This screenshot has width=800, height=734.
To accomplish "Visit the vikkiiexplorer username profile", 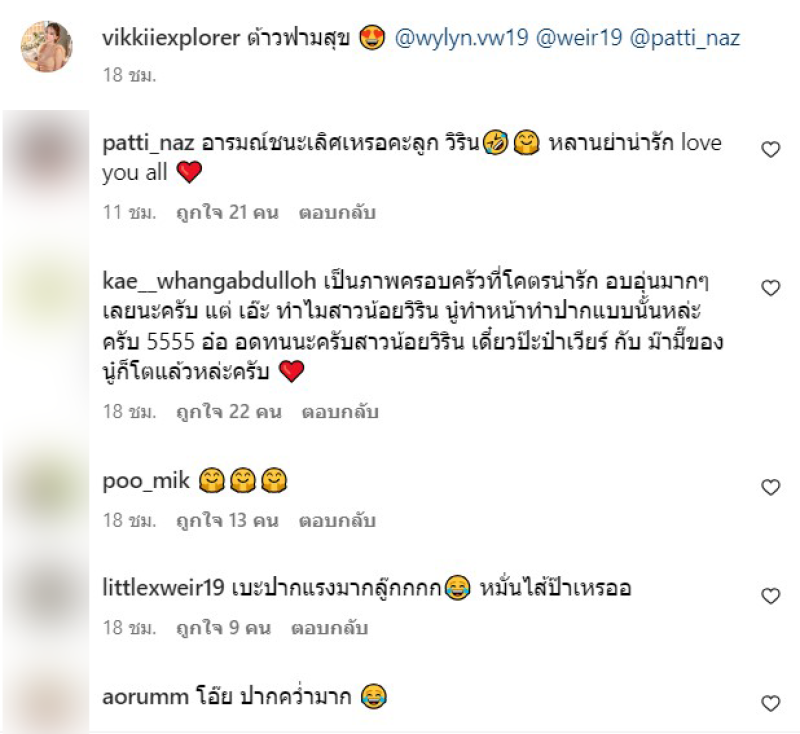I will (171, 38).
